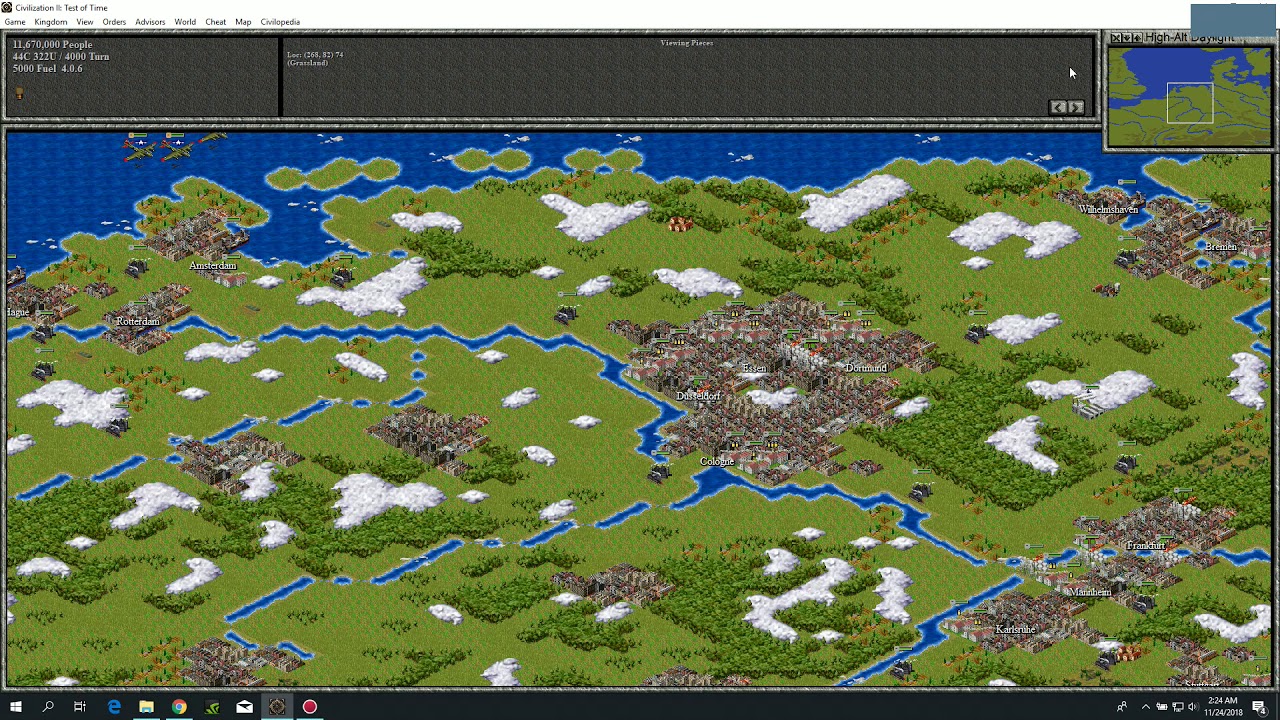Click the minimap up-arrow icon

click(x=1137, y=38)
